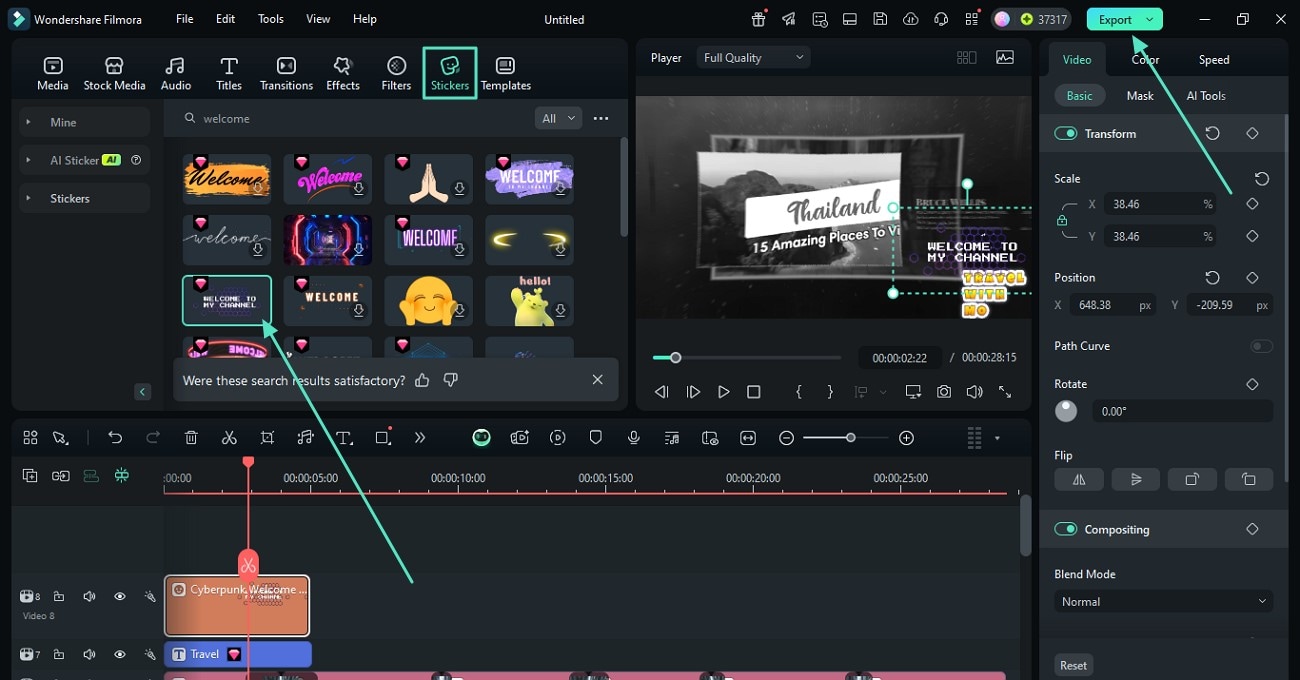Click the timeline zoom slider handle
The width and height of the screenshot is (1300, 680).
pos(851,438)
